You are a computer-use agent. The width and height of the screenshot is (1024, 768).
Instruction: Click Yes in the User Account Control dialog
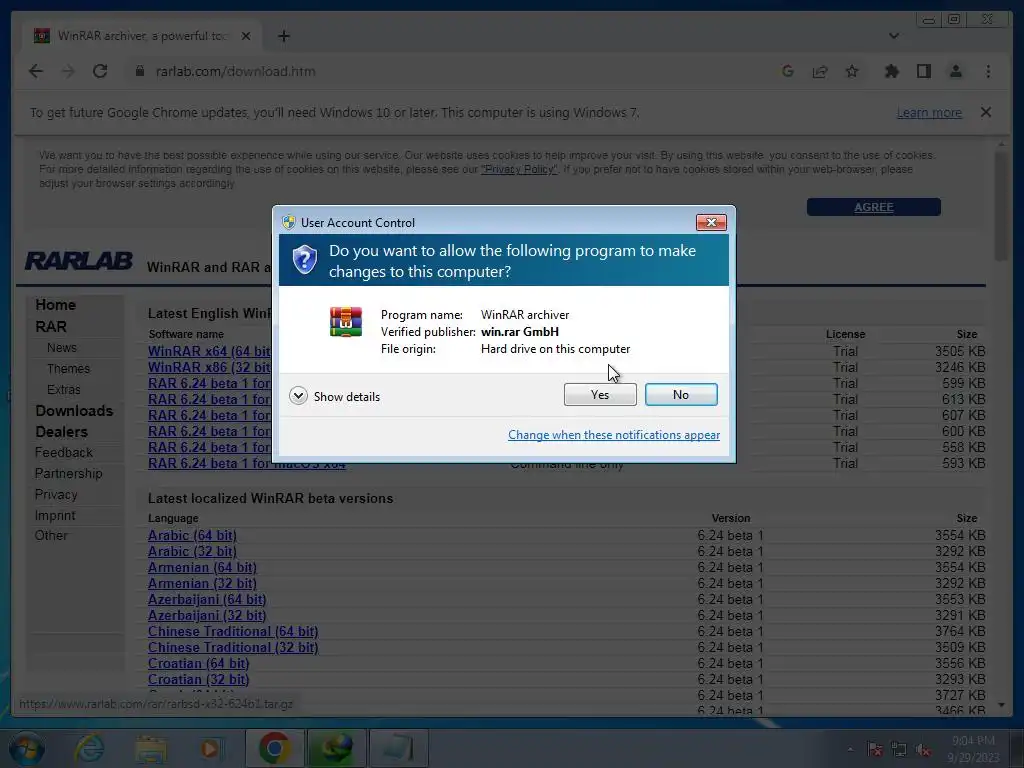coord(600,394)
